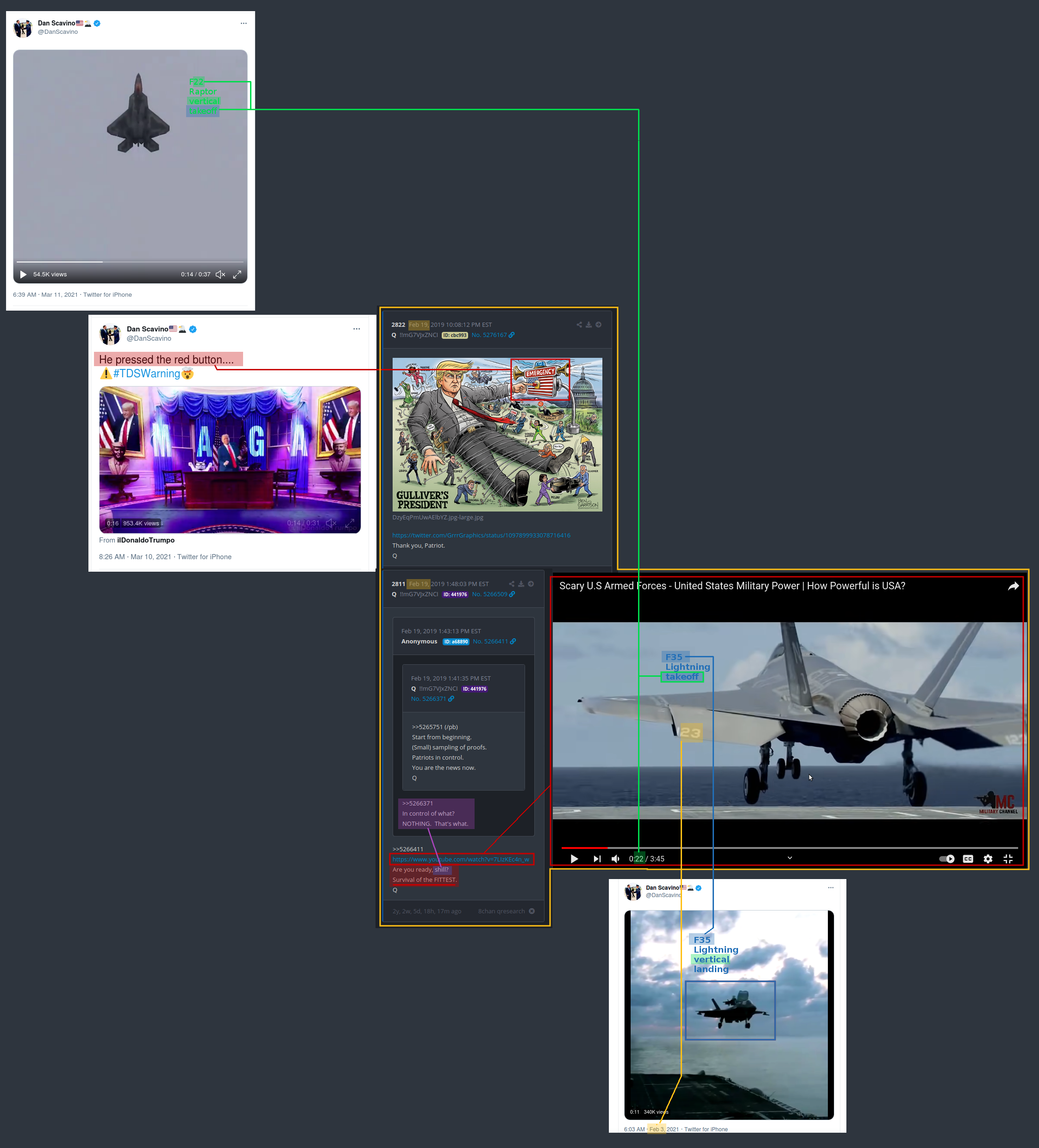Expand F22 tweet video to fullscreen
1039x1148 pixels.
point(237,275)
